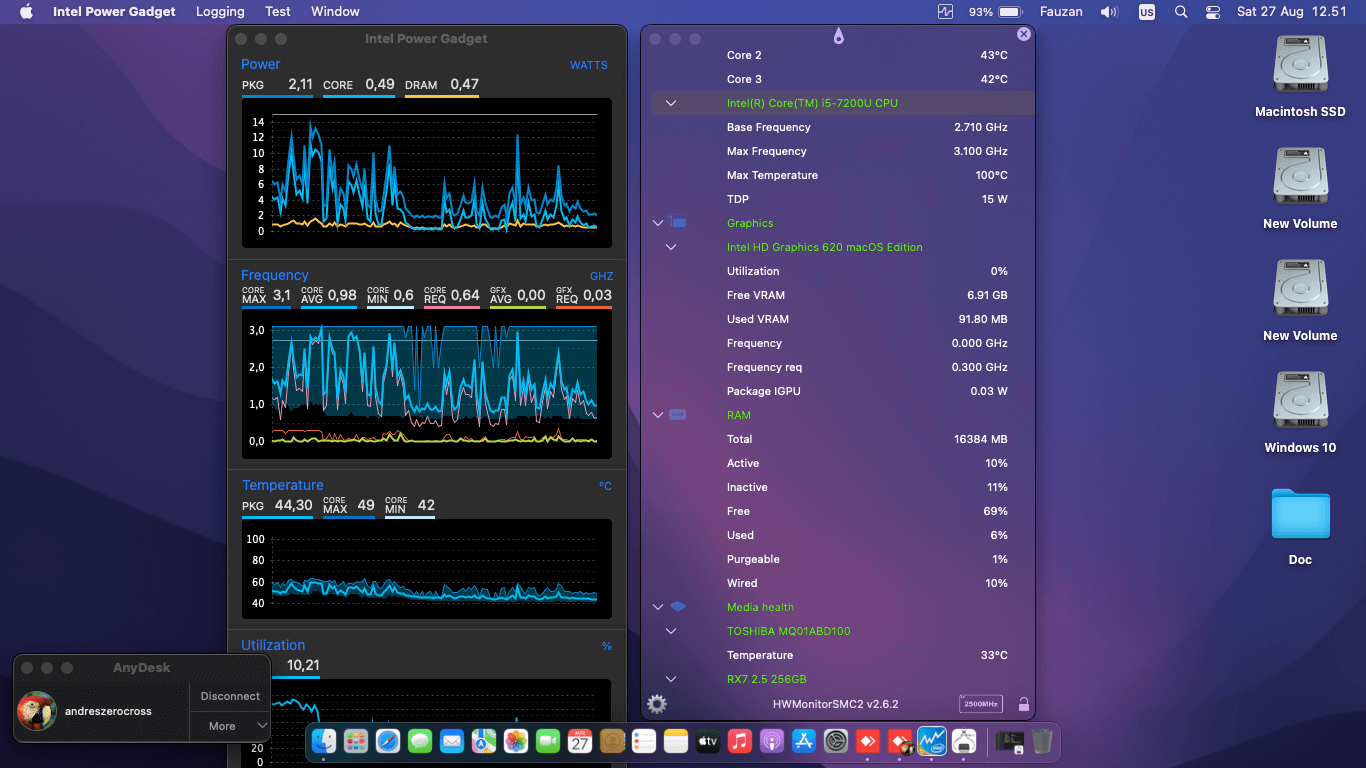1366x768 pixels.
Task: Open Spotlight search from the menu bar
Action: point(1181,12)
